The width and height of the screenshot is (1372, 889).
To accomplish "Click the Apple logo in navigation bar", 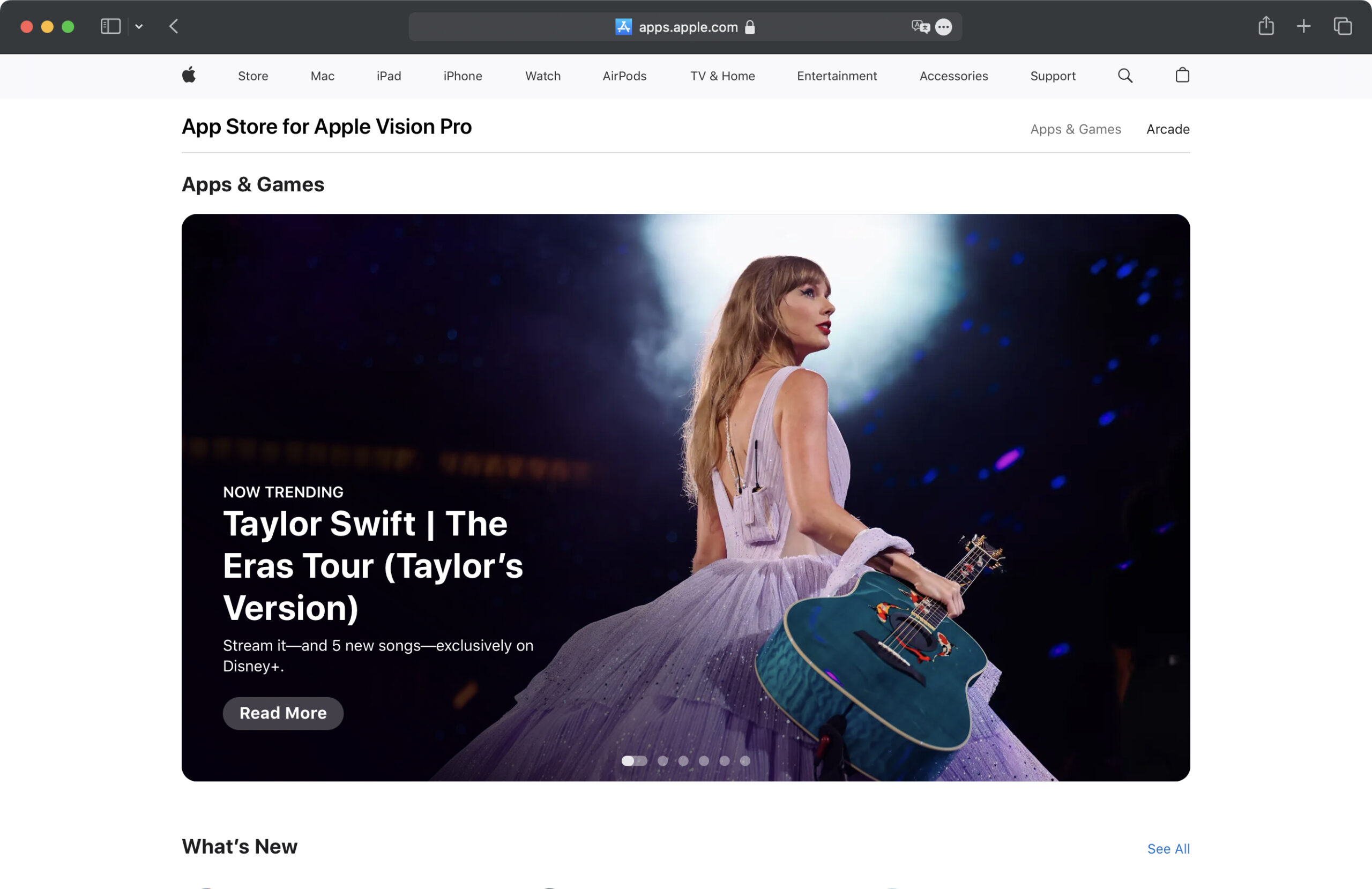I will pyautogui.click(x=189, y=76).
